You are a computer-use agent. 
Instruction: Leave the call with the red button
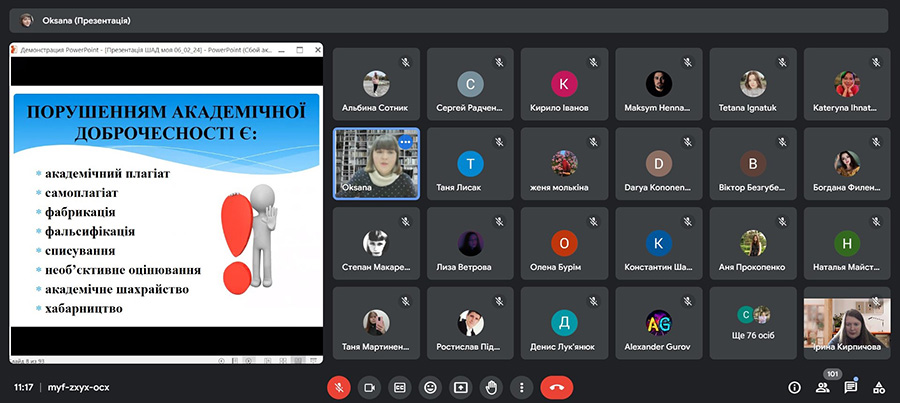pos(556,387)
